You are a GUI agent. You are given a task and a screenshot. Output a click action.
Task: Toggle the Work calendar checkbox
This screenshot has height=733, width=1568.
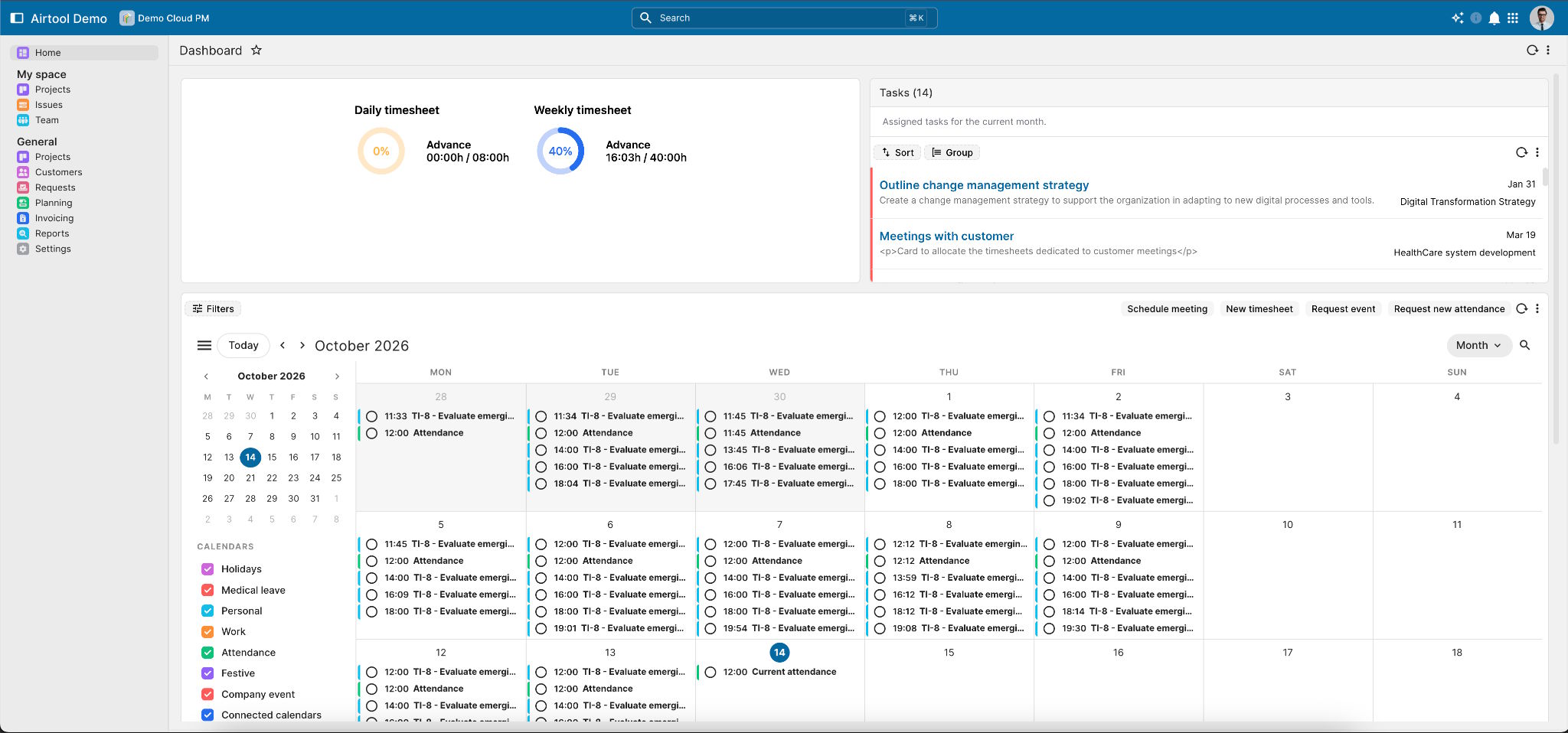(207, 631)
